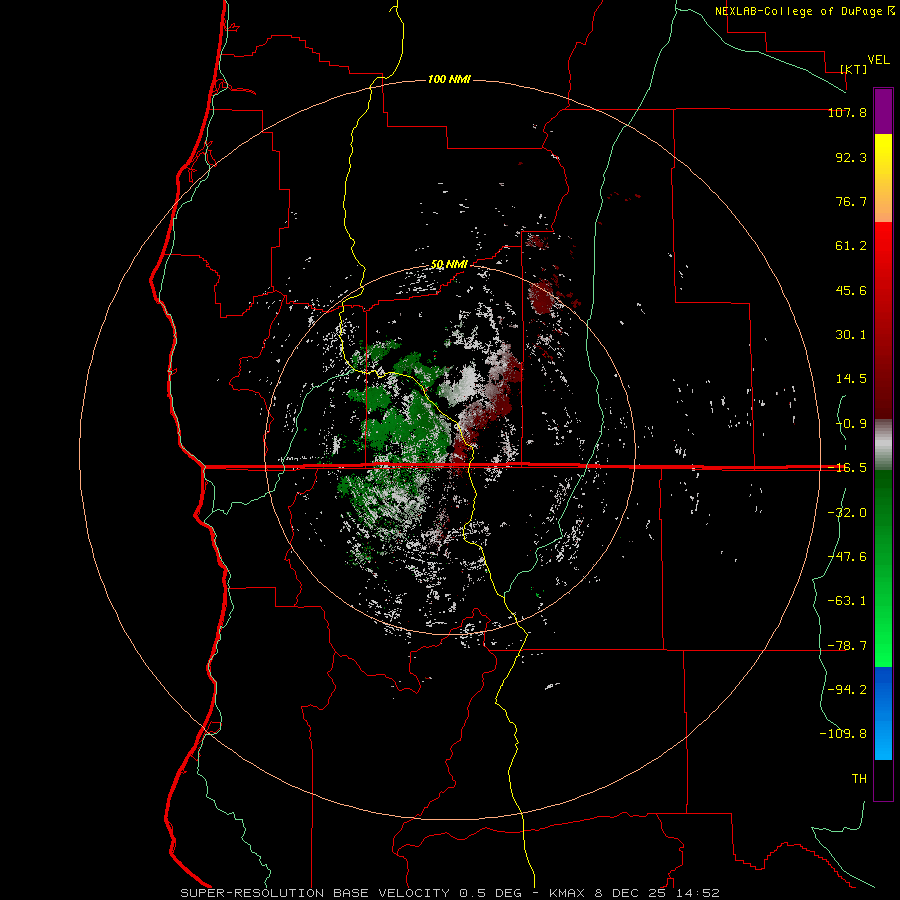
Task: Click the -47.6 velocity scale value
Action: 847,557
